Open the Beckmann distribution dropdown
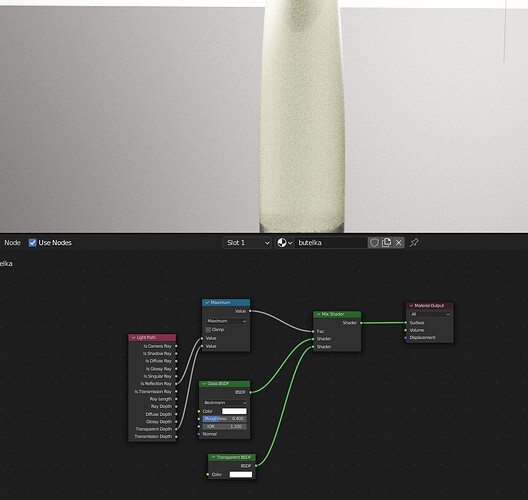The width and height of the screenshot is (528, 500). 225,403
